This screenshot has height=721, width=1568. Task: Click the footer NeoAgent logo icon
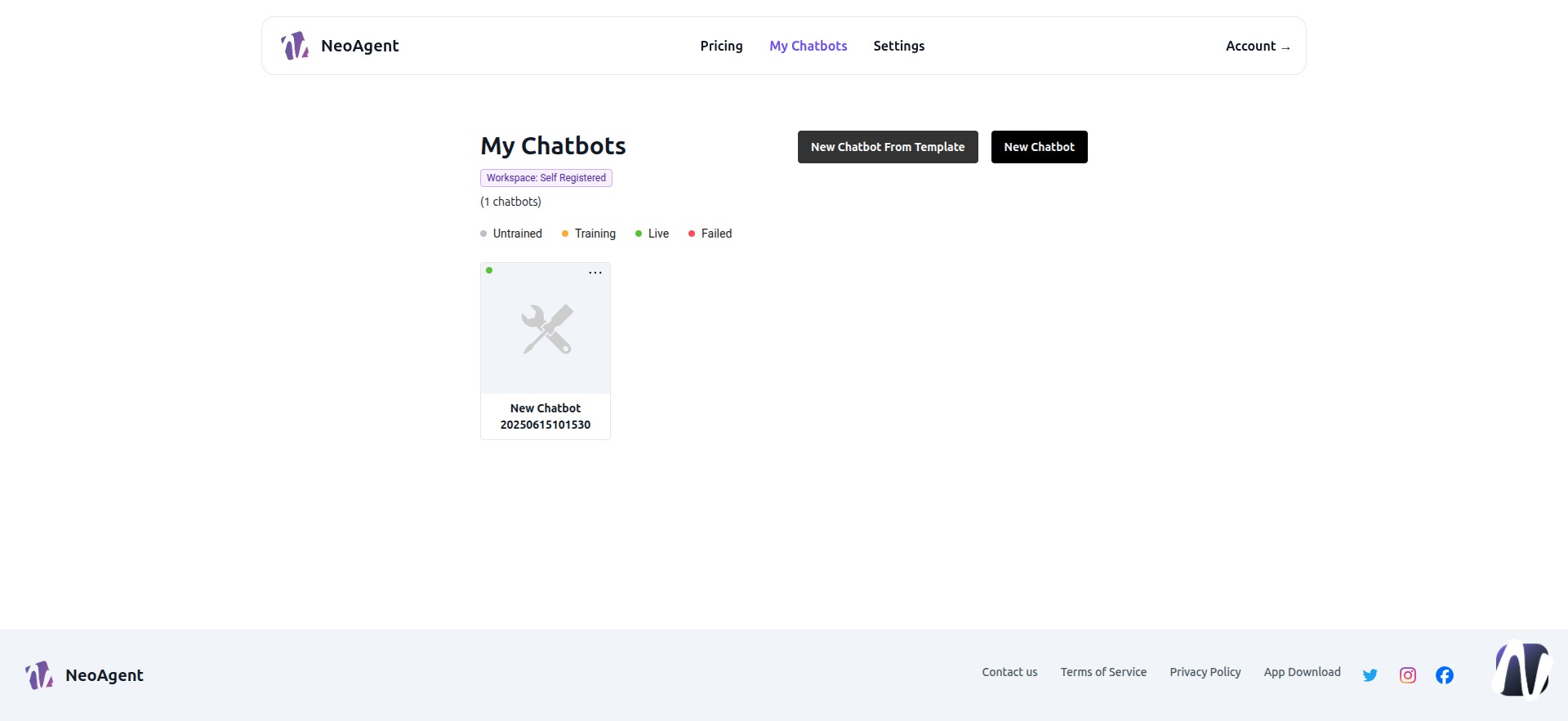pos(39,675)
